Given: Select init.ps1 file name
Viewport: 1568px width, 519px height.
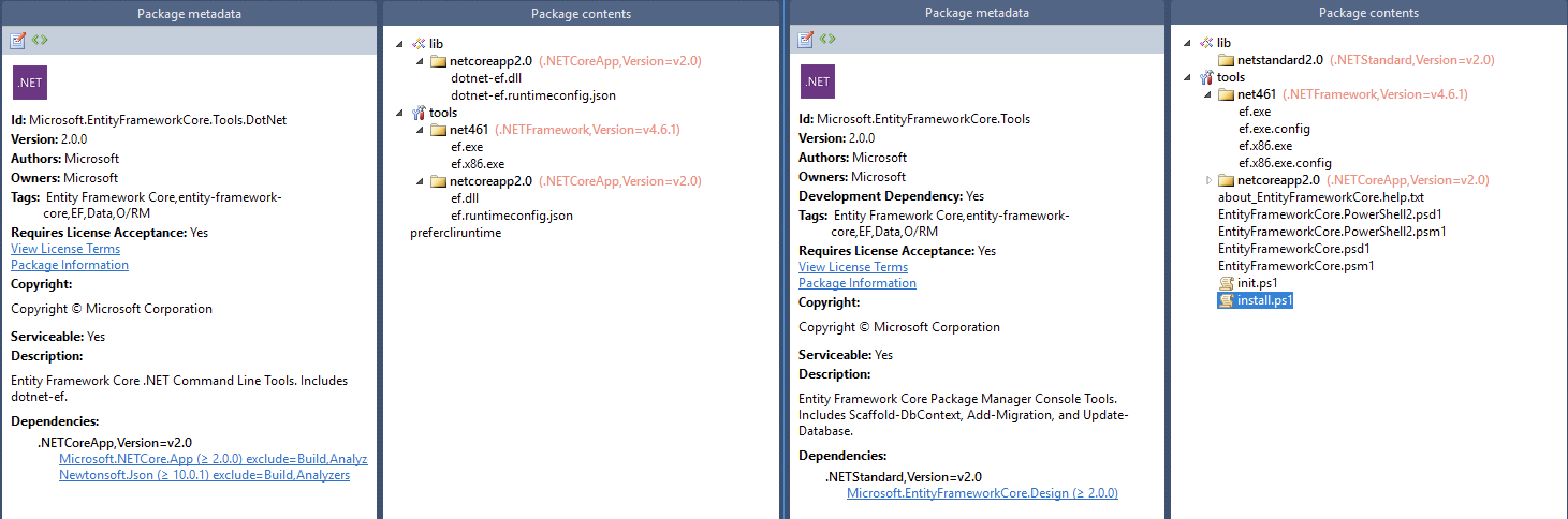Looking at the screenshot, I should click(x=1257, y=283).
